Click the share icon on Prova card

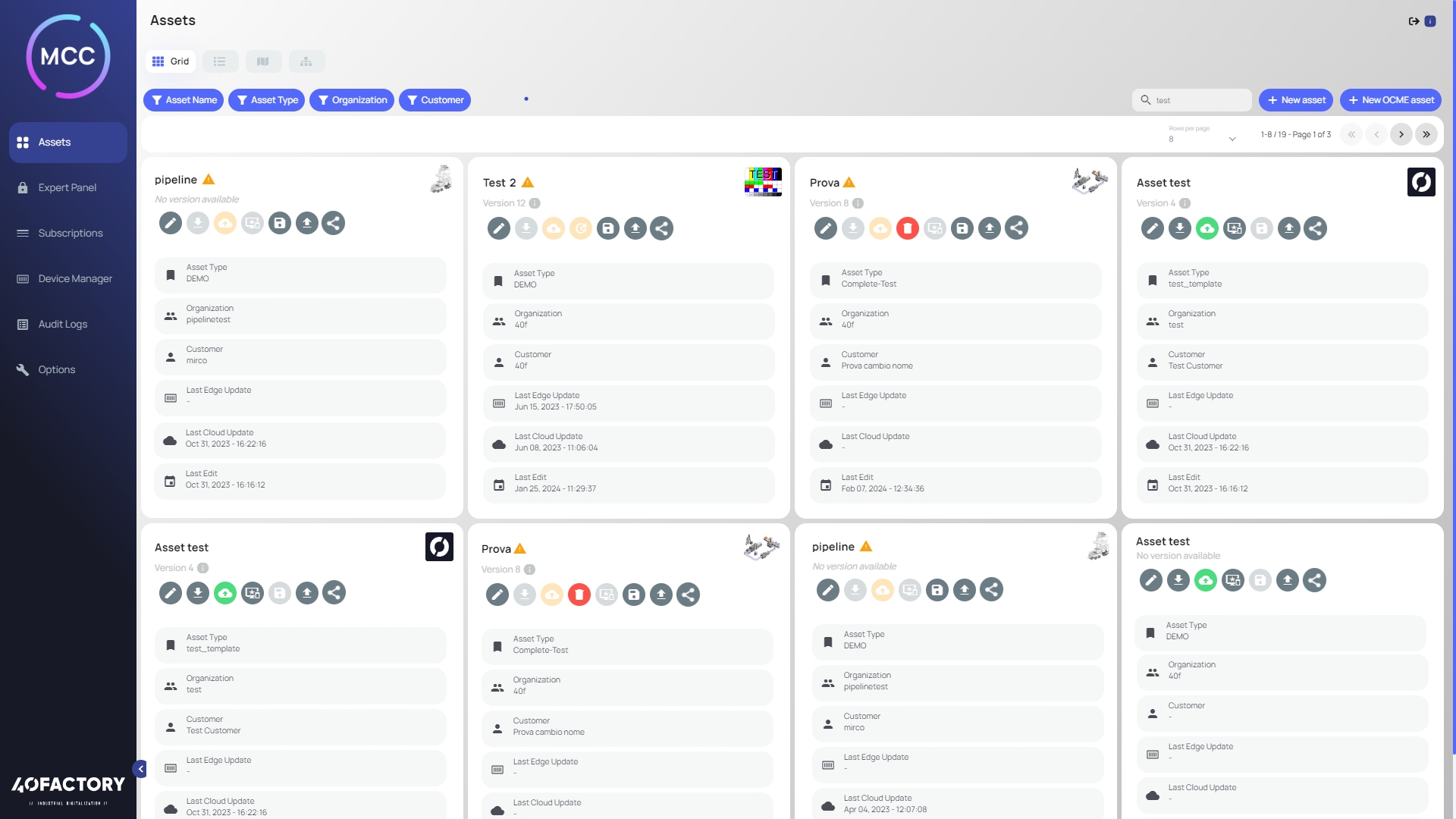pos(1016,227)
